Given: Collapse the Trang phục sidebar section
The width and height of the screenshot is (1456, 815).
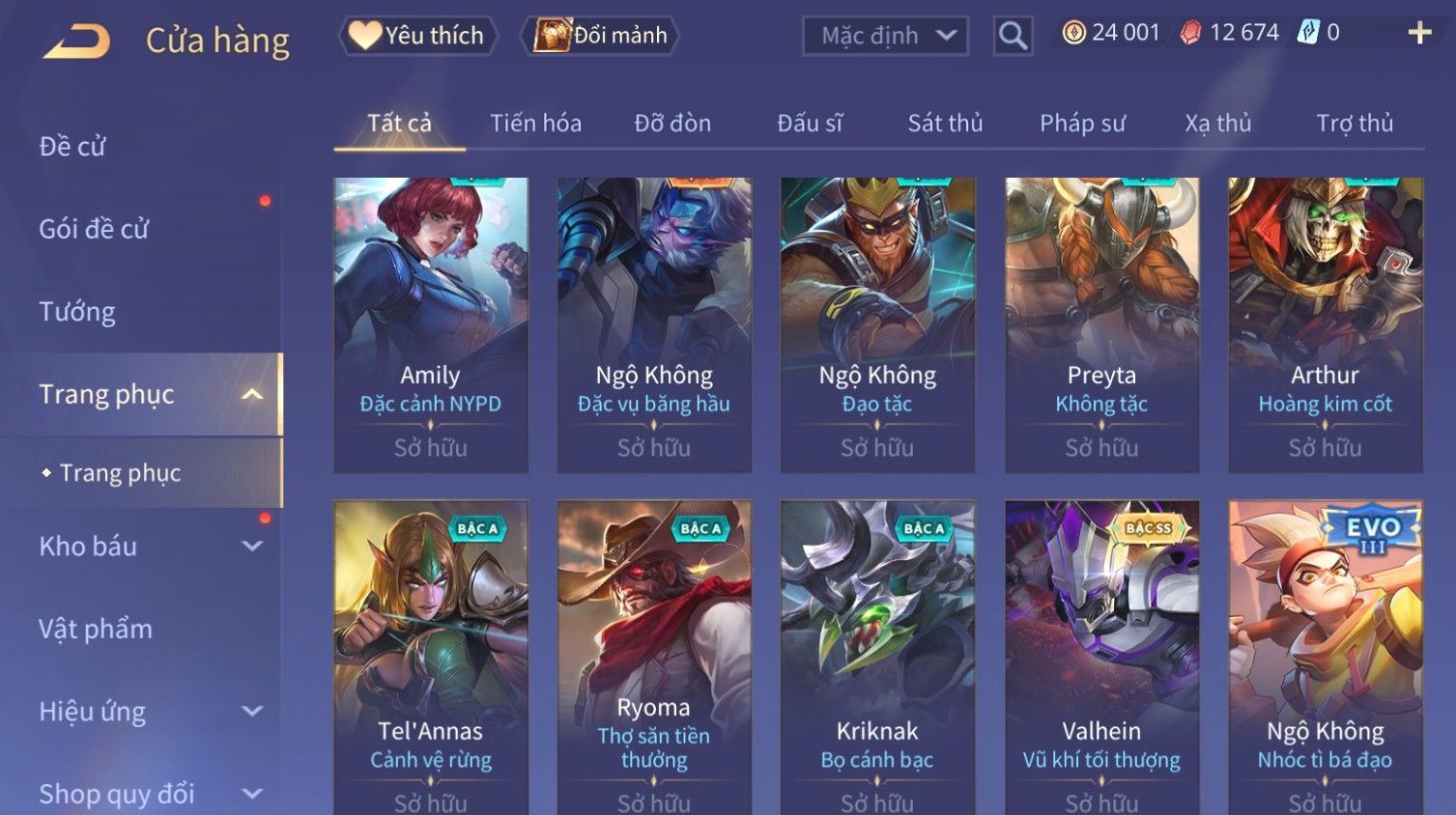Looking at the screenshot, I should click(x=251, y=394).
